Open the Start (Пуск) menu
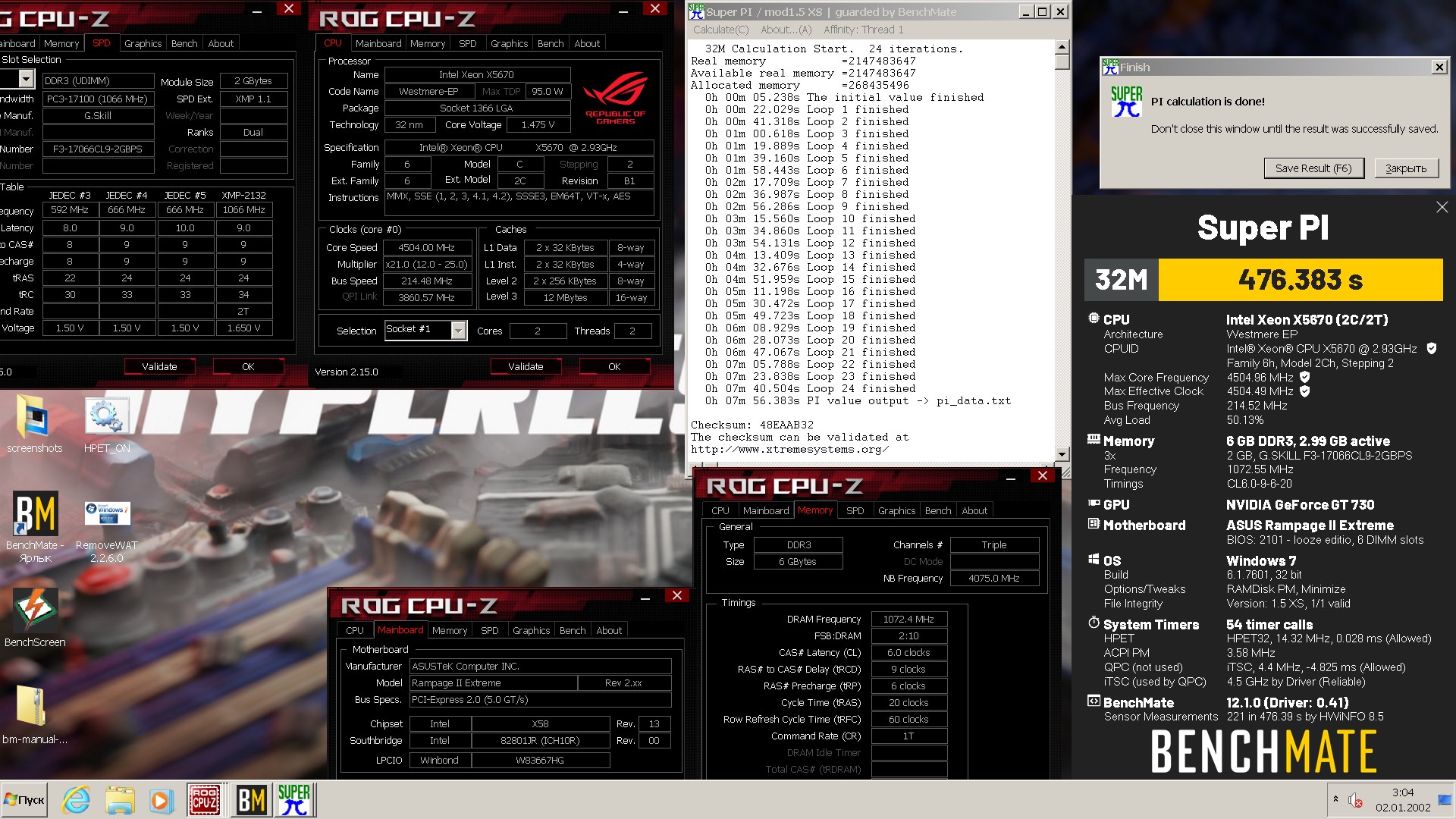The height and width of the screenshot is (819, 1456). [x=24, y=800]
